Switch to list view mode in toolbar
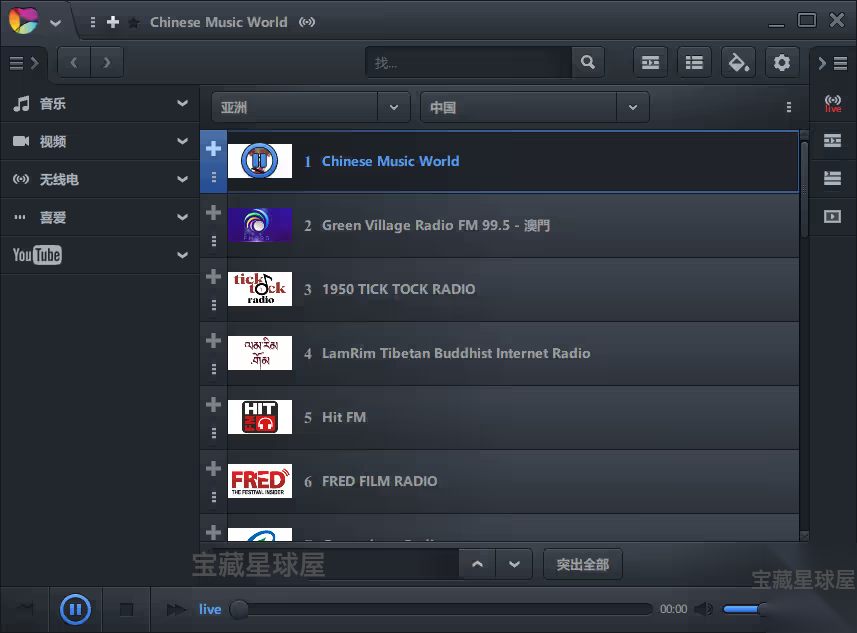The image size is (857, 633). click(694, 63)
